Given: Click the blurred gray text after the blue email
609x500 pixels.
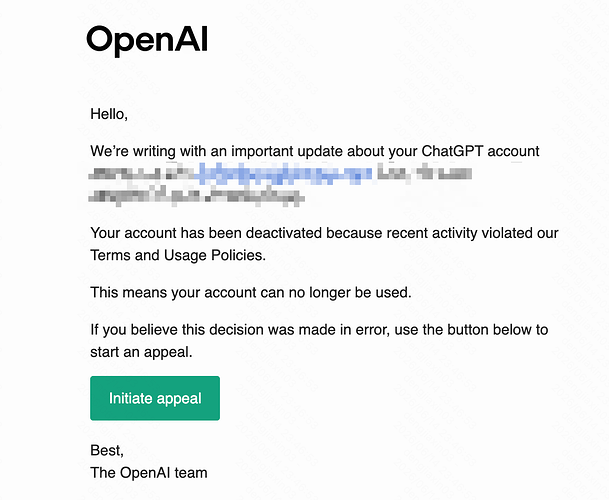Looking at the screenshot, I should [425, 173].
